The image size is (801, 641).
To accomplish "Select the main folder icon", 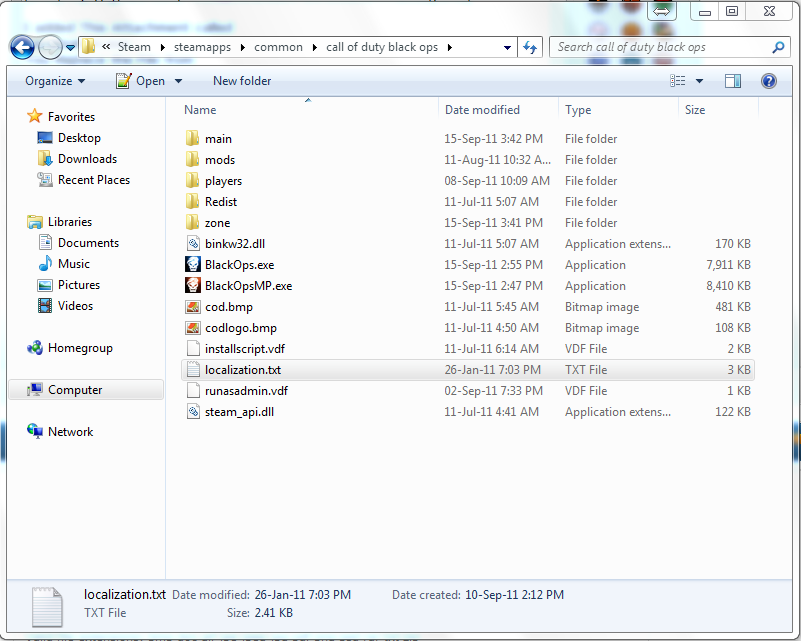I will click(193, 138).
